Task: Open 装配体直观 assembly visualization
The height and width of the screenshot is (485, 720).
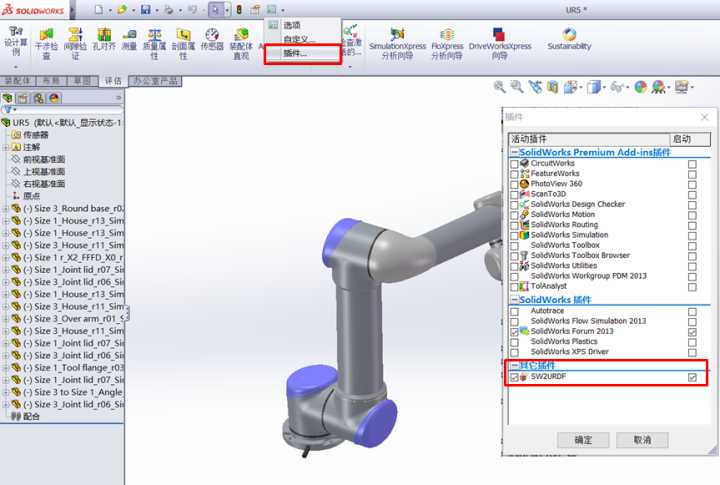Action: tap(241, 44)
